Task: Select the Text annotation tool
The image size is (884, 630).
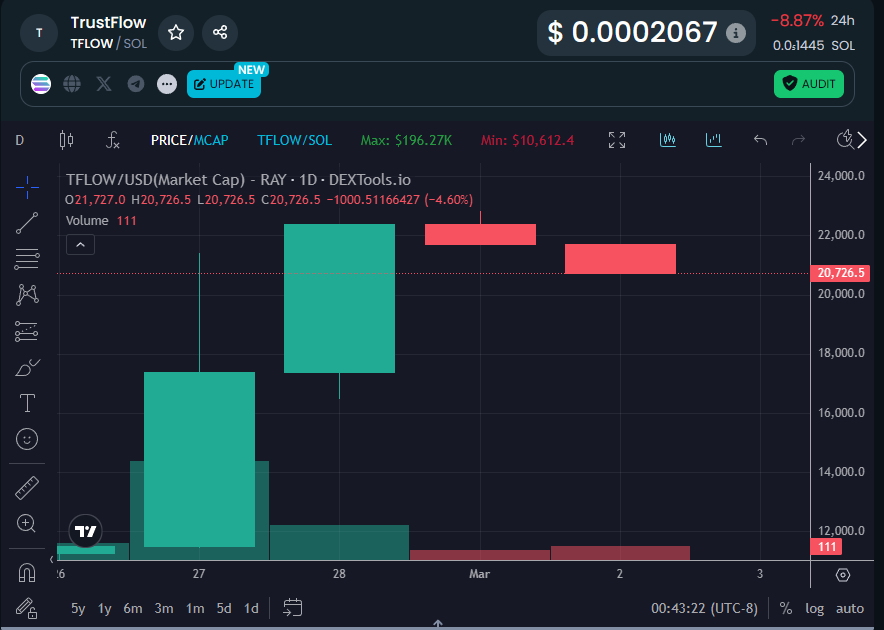Action: point(27,403)
